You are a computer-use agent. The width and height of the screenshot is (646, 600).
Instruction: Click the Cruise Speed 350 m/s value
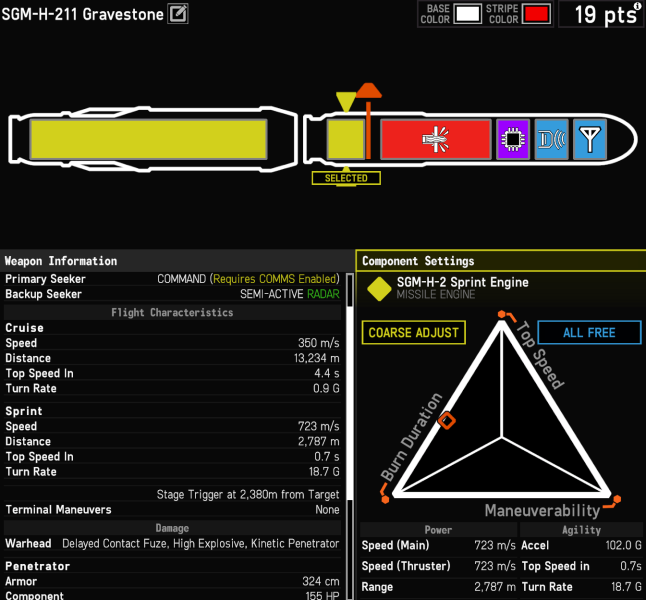coord(318,343)
